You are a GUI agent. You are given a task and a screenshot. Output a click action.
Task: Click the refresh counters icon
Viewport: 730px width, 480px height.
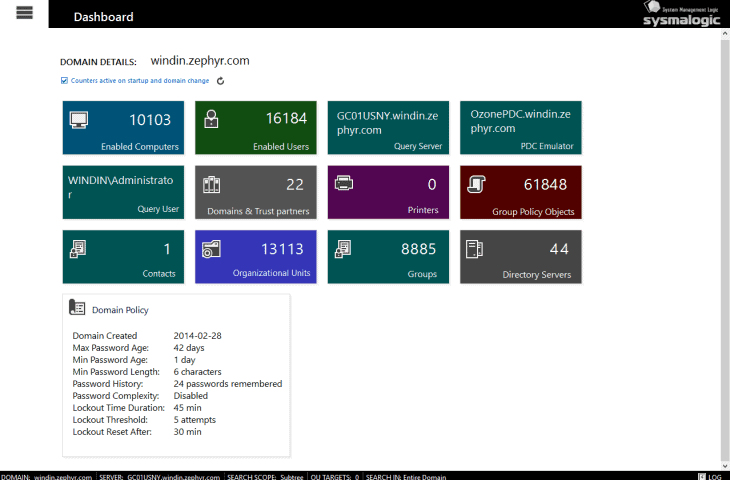pos(220,81)
